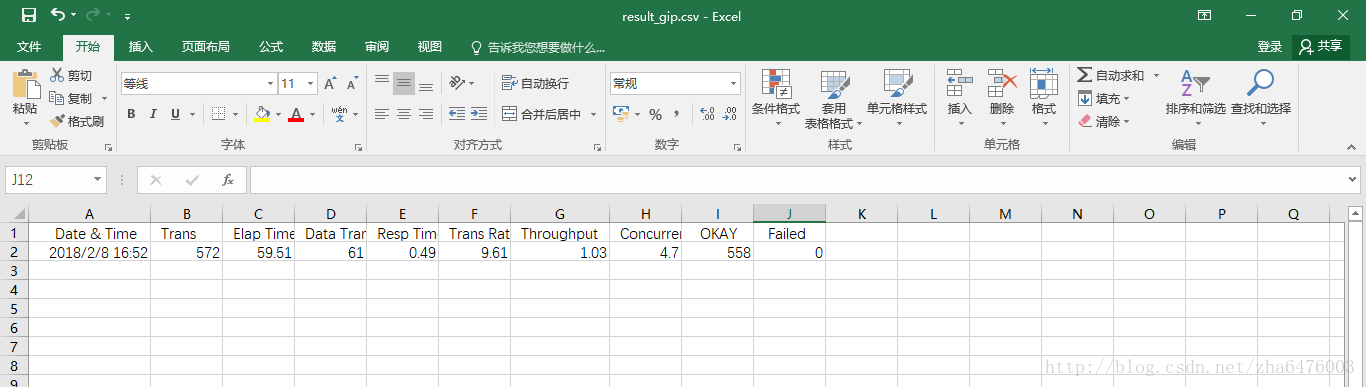This screenshot has width=1366, height=387.
Task: Toggle underline formatting
Action: tap(175, 114)
